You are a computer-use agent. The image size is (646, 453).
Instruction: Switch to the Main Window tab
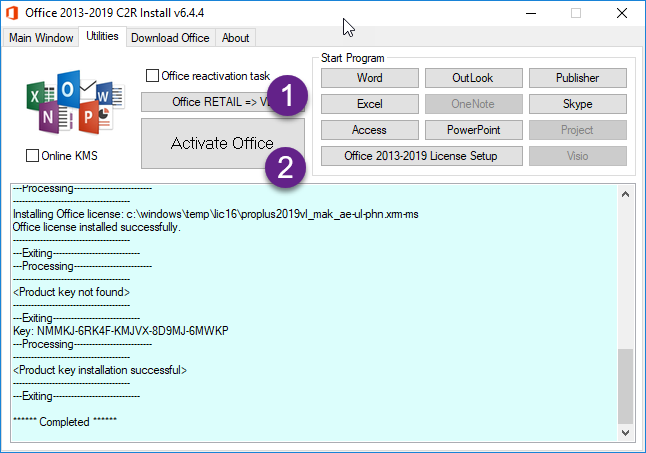[x=41, y=38]
